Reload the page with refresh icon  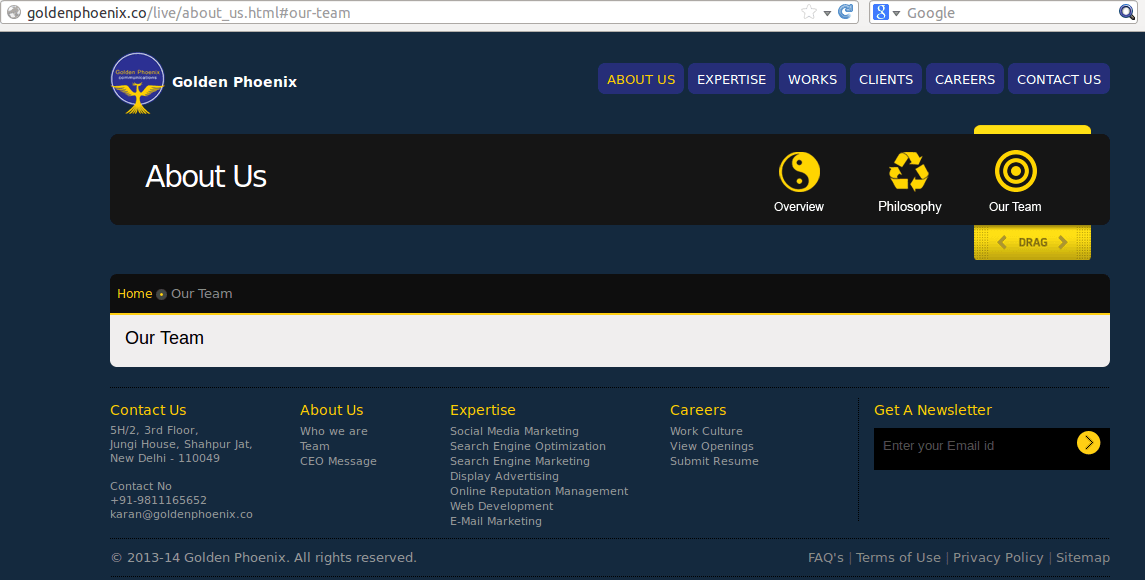[x=846, y=12]
